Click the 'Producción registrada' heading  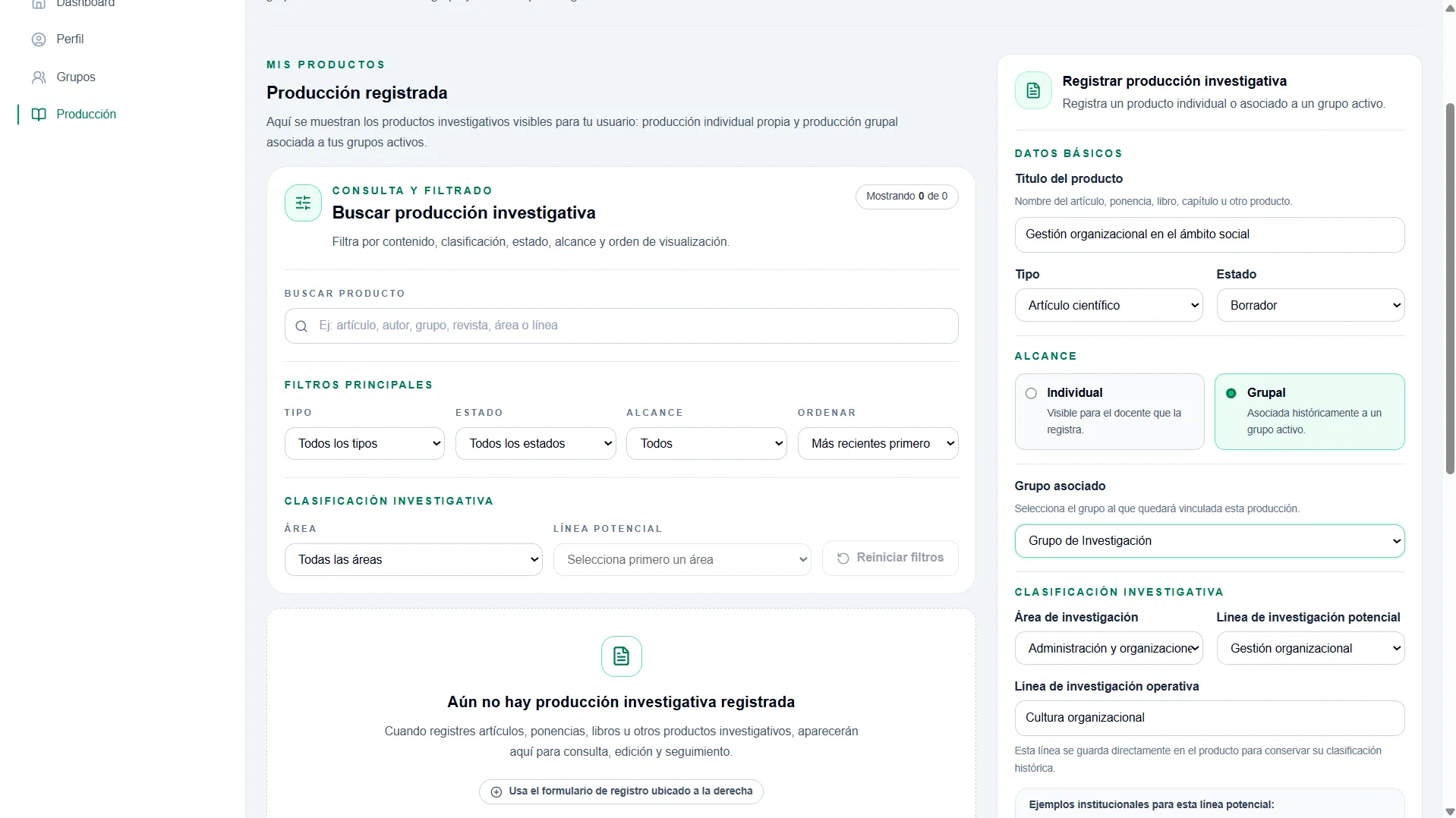tap(357, 93)
